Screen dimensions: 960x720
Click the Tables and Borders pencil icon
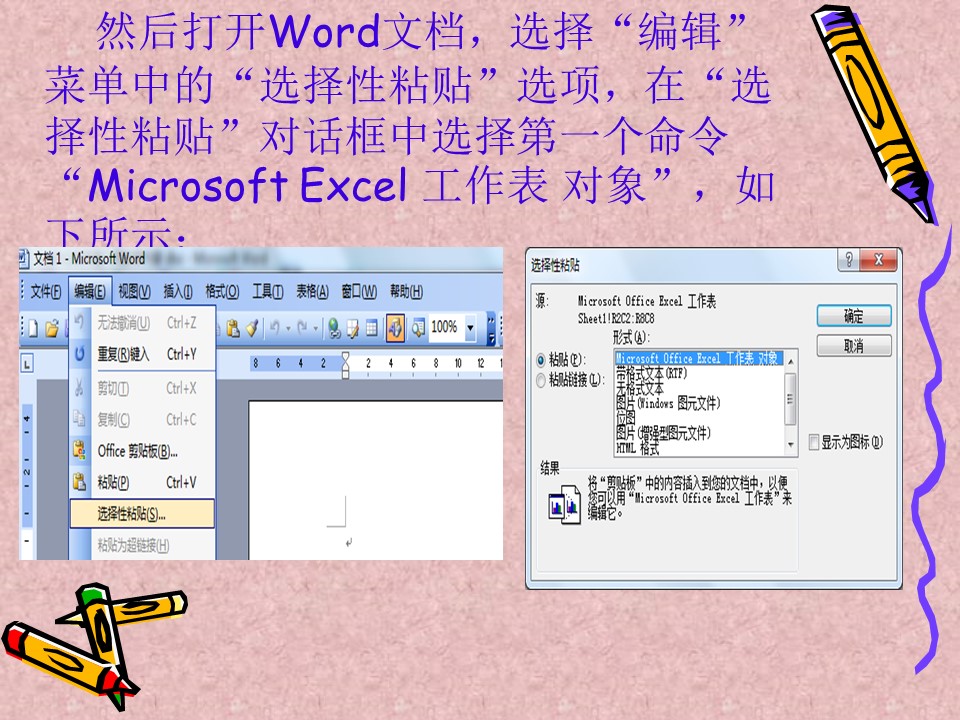pyautogui.click(x=353, y=329)
